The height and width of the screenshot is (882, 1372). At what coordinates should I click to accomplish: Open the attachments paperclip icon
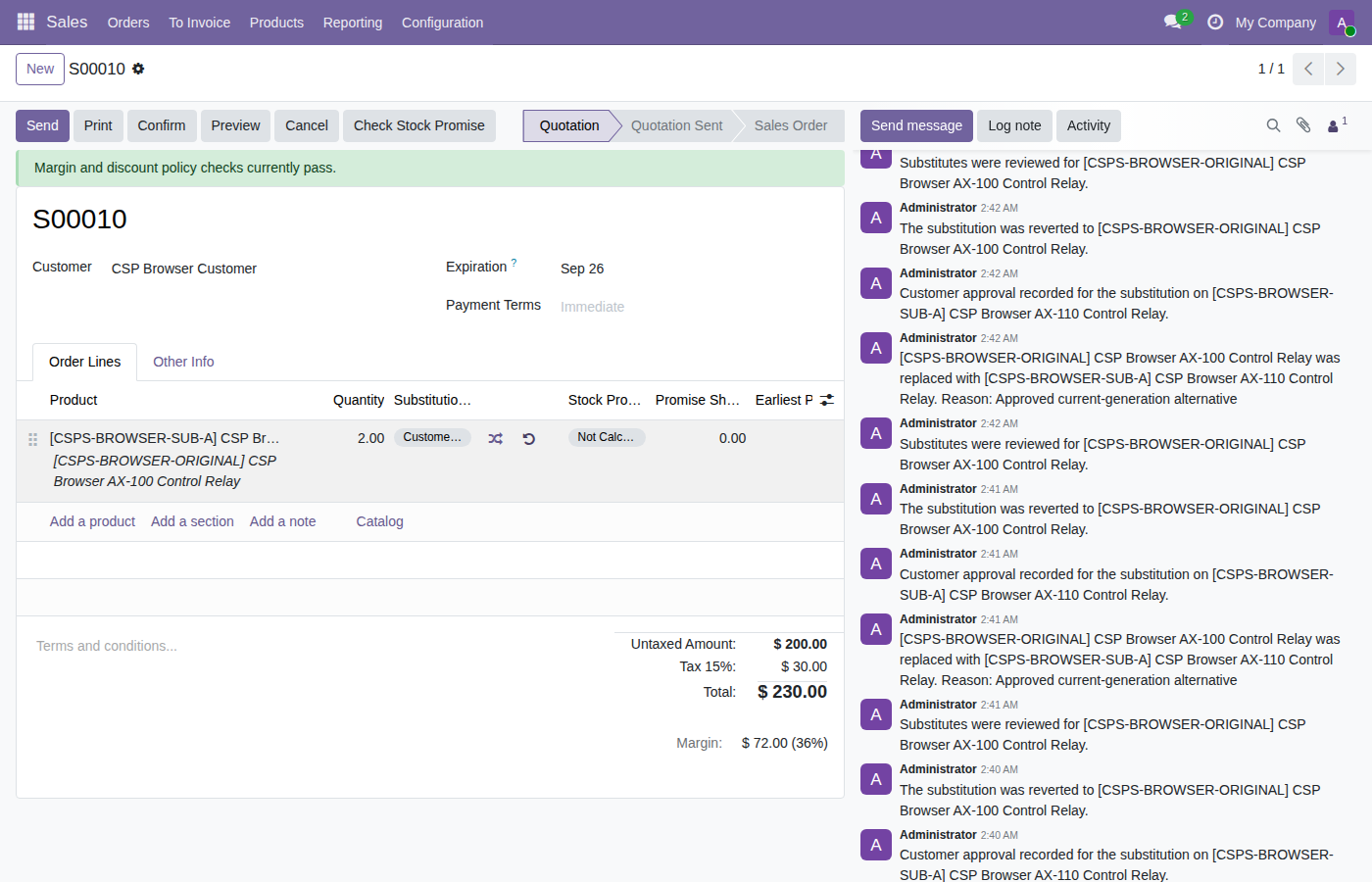click(x=1303, y=125)
